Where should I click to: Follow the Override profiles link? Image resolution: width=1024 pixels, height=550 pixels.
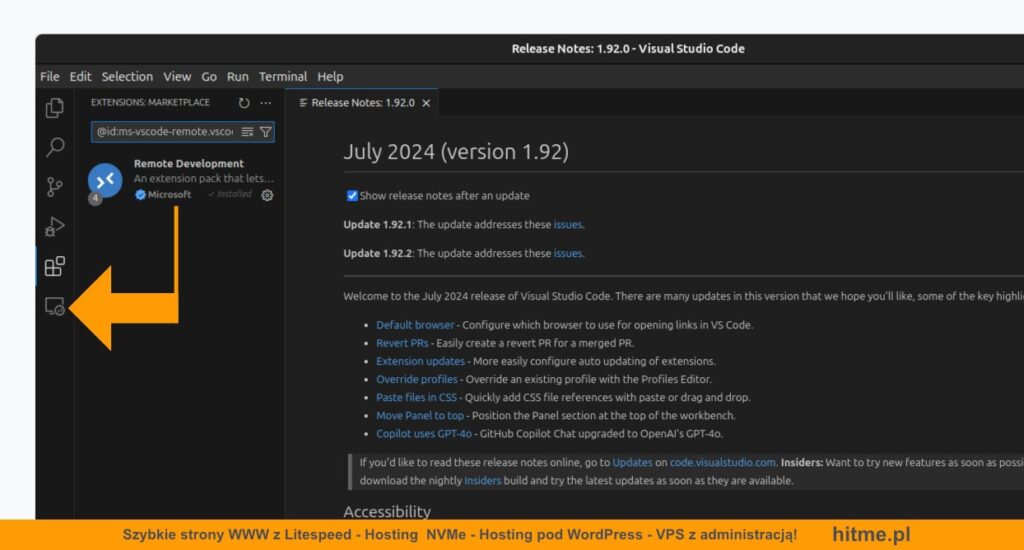[417, 379]
